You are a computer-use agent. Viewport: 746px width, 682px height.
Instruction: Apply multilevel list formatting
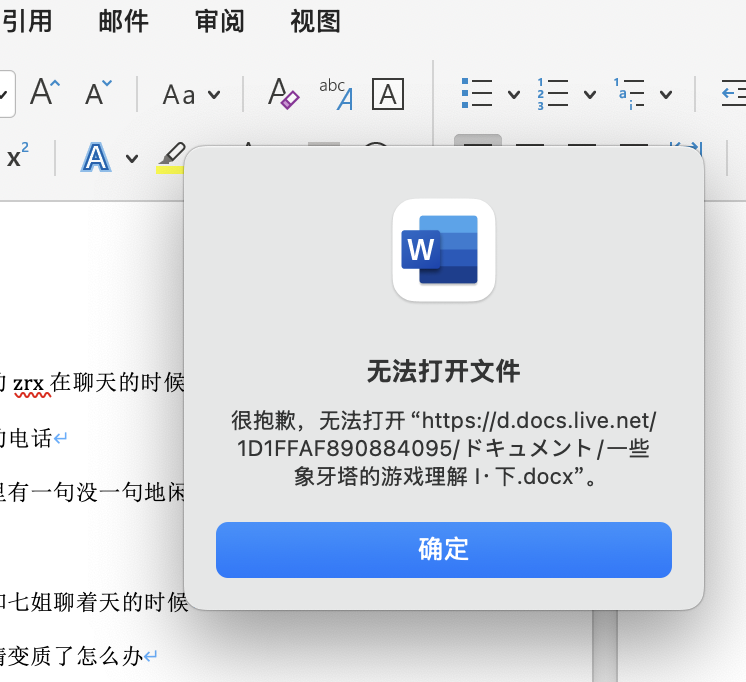[628, 93]
